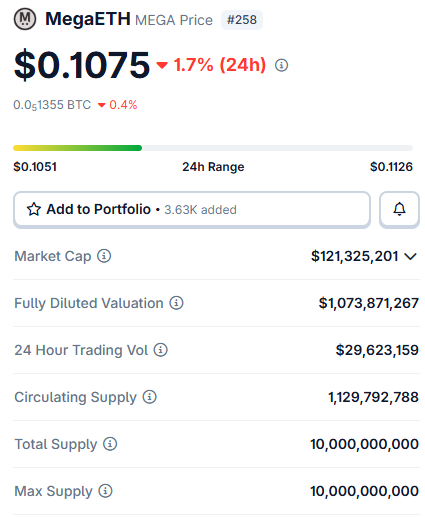The height and width of the screenshot is (517, 425).
Task: Click the 24h range progress bar
Action: (x=213, y=148)
